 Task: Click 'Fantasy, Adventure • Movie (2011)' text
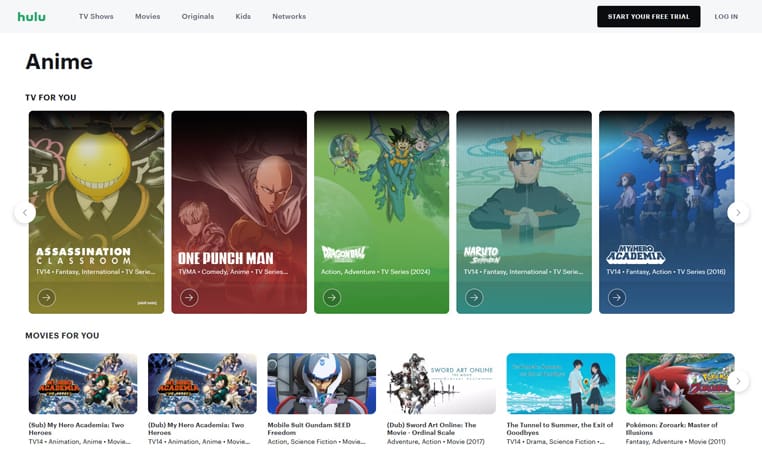[x=675, y=442]
